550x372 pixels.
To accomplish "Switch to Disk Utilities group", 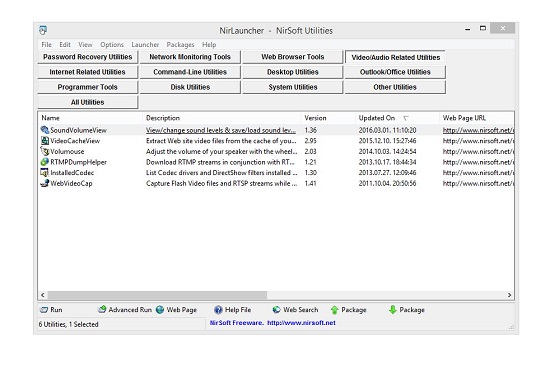I will [190, 87].
